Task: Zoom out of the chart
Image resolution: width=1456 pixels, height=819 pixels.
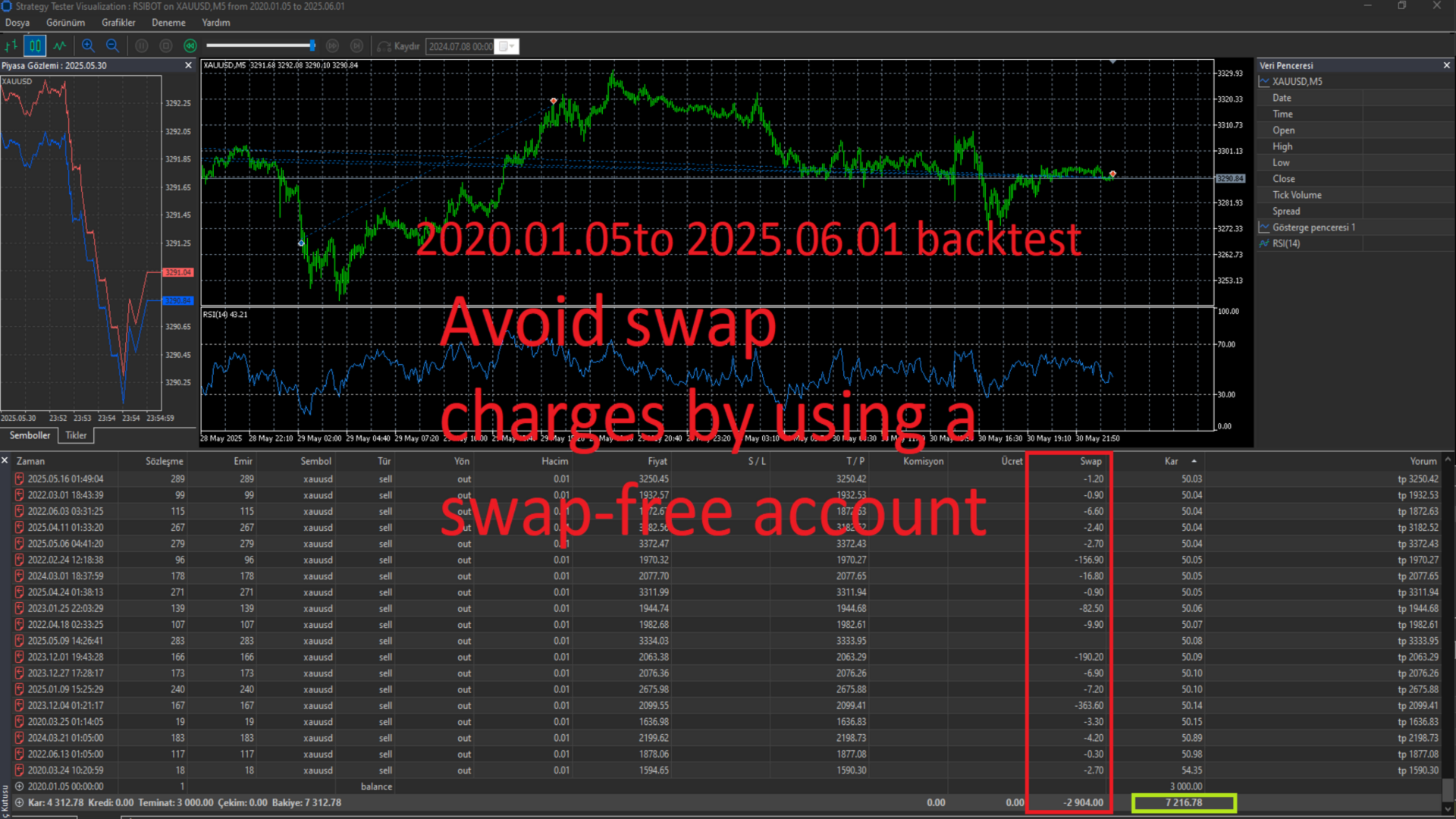Action: (x=112, y=46)
